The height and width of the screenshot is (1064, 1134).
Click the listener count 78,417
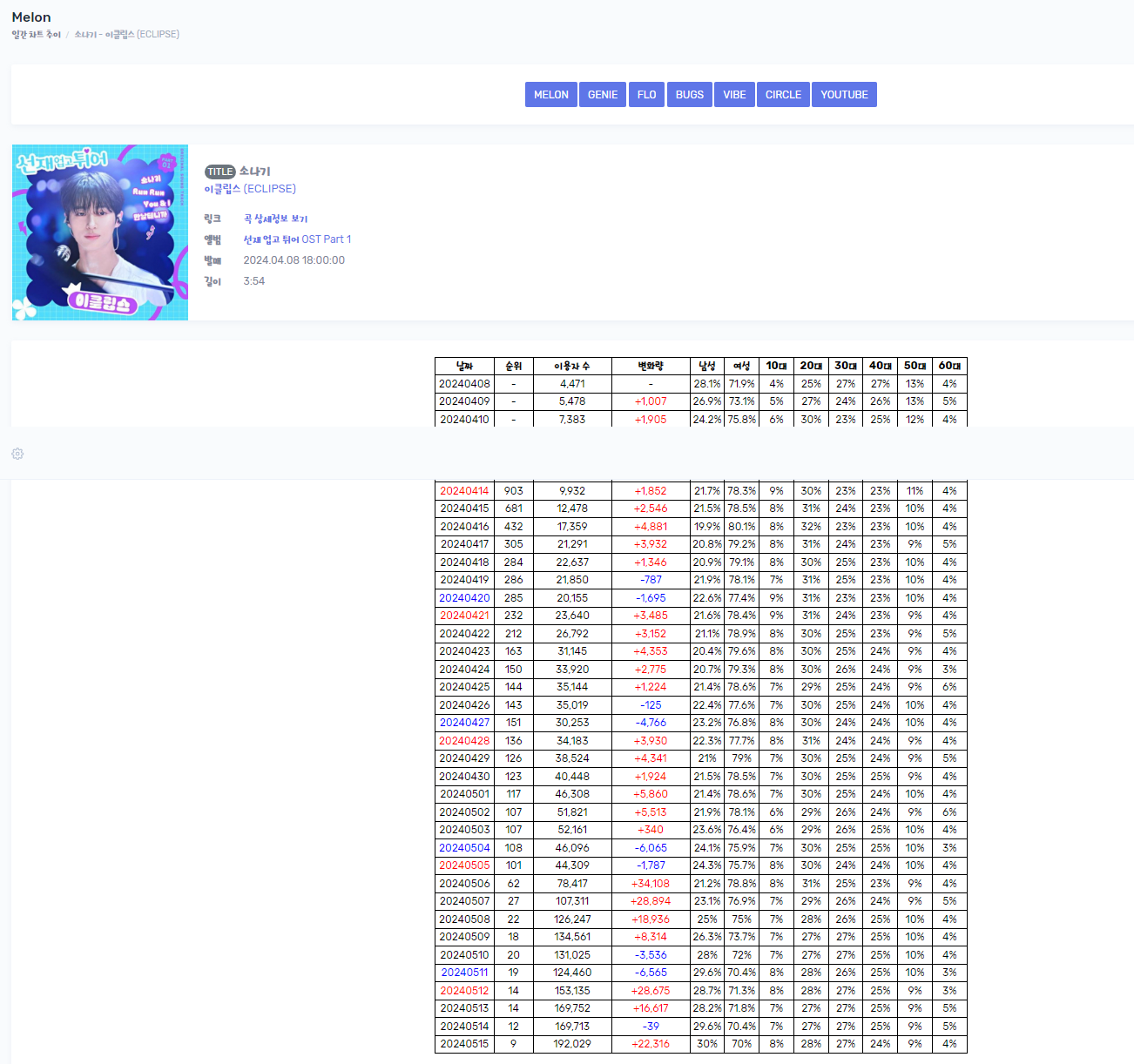[x=572, y=884]
